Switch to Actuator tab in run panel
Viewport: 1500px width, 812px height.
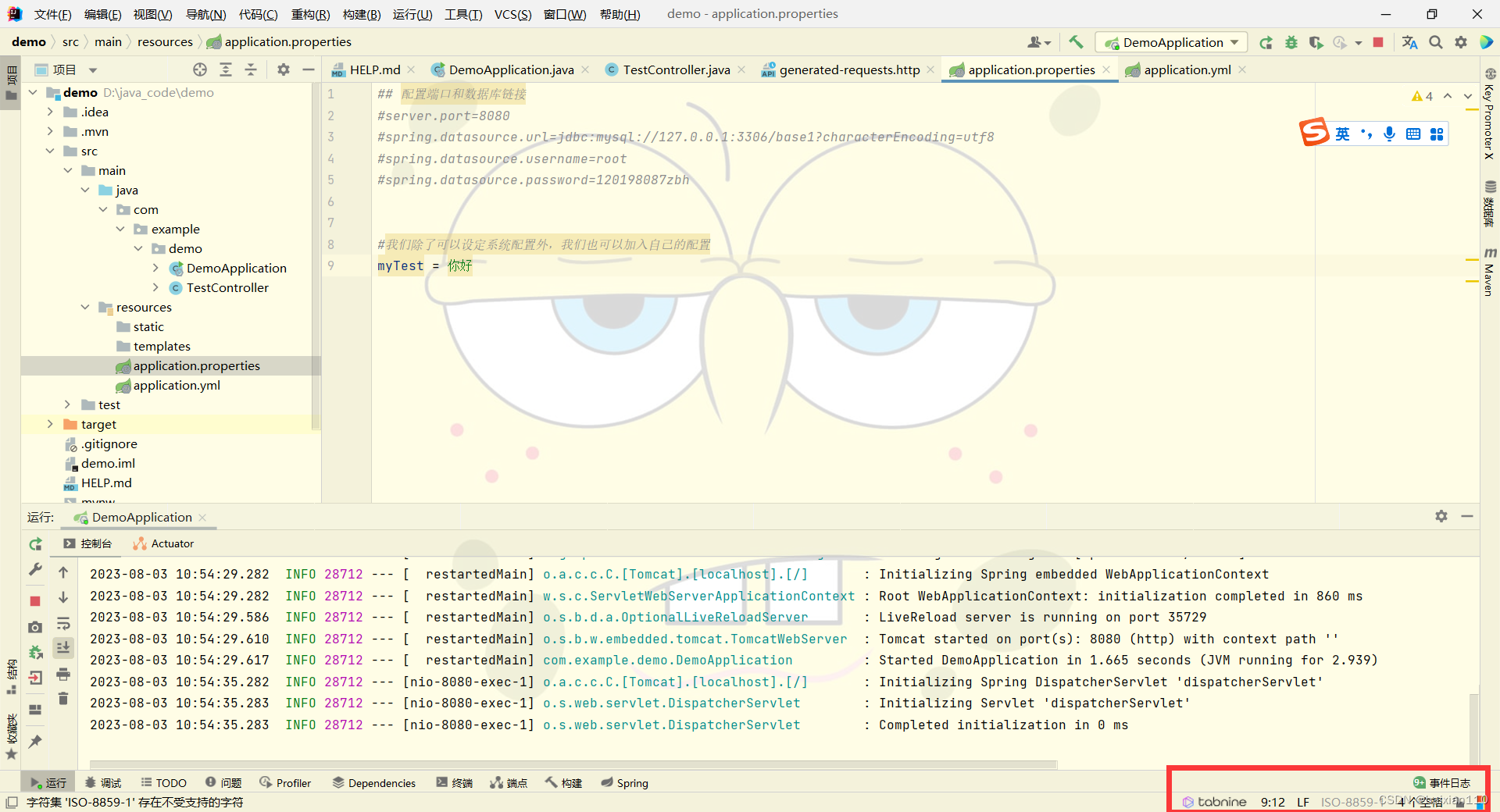(164, 543)
